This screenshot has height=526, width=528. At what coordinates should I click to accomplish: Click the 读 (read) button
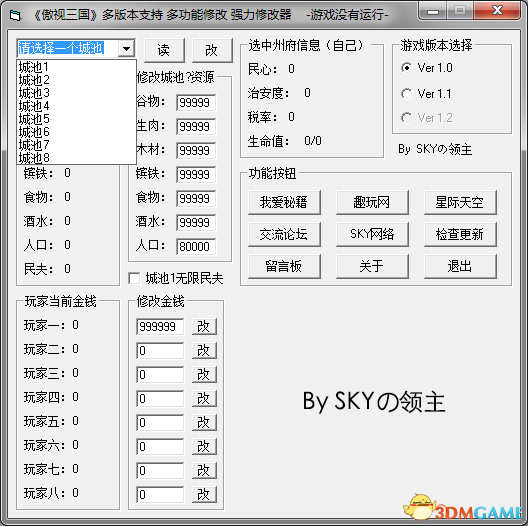(x=164, y=50)
